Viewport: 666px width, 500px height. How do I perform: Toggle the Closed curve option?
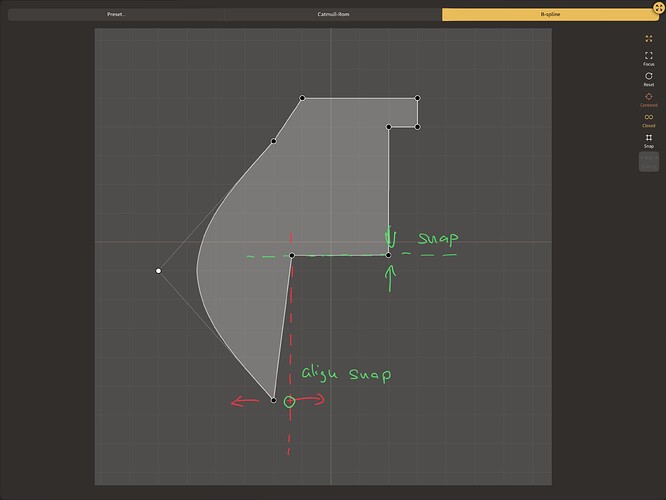649,120
